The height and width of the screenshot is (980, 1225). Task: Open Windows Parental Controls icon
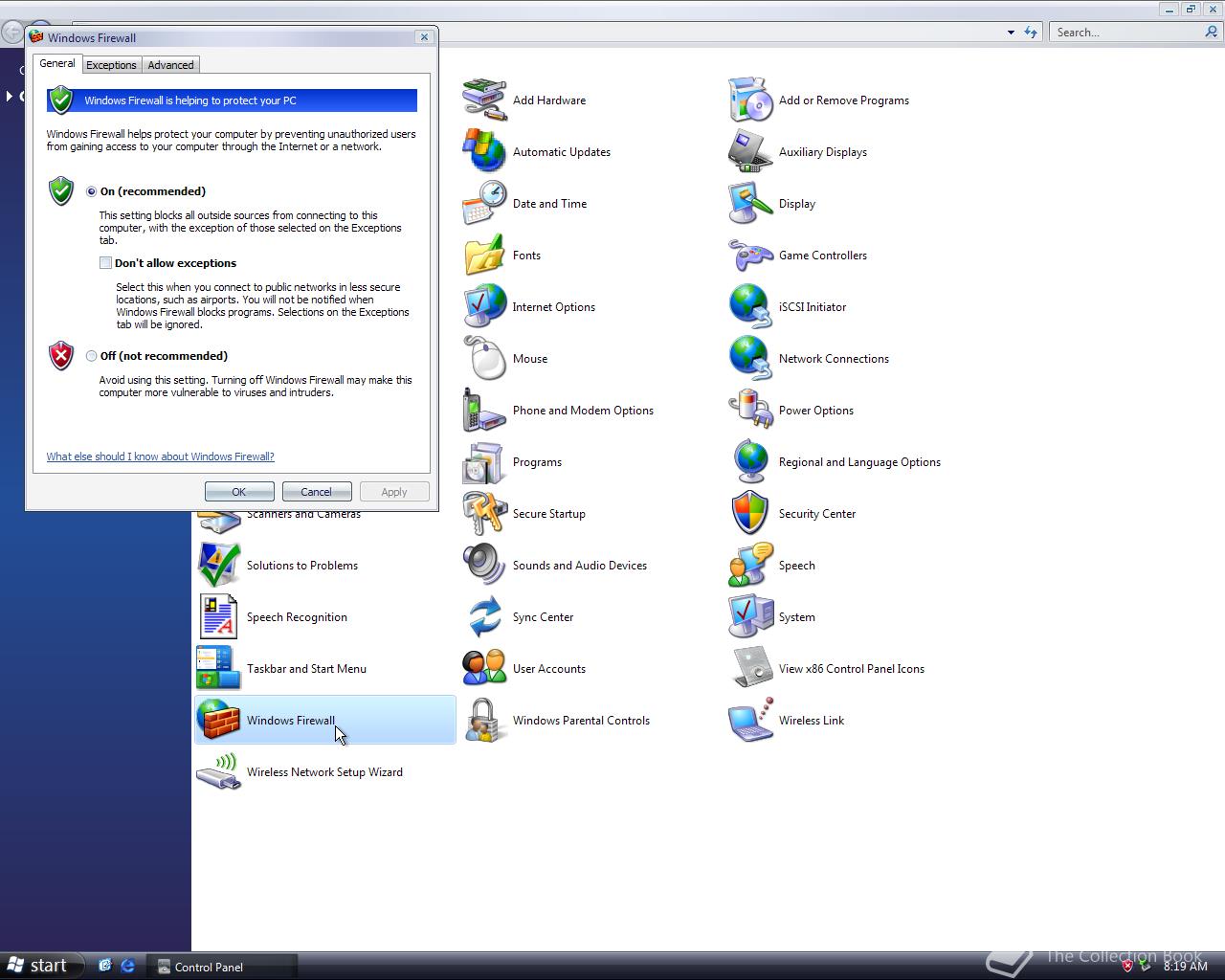point(484,720)
